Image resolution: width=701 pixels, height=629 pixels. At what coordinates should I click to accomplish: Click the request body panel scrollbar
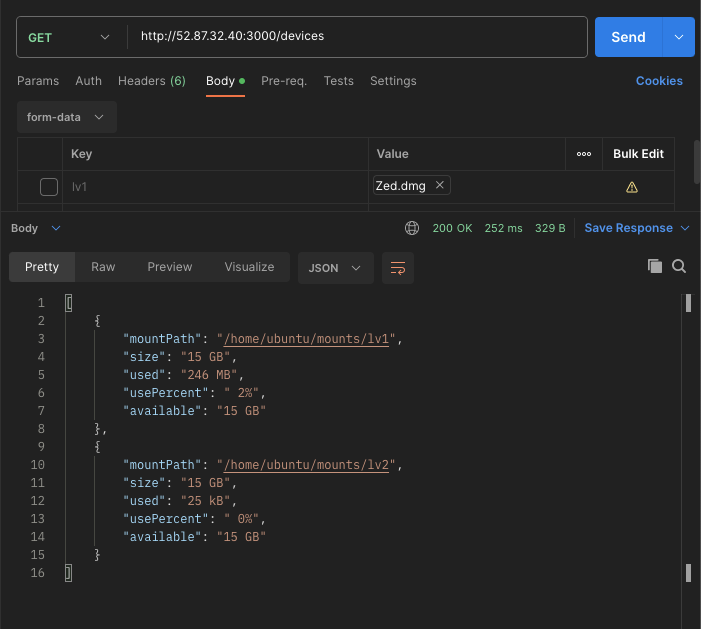point(697,162)
